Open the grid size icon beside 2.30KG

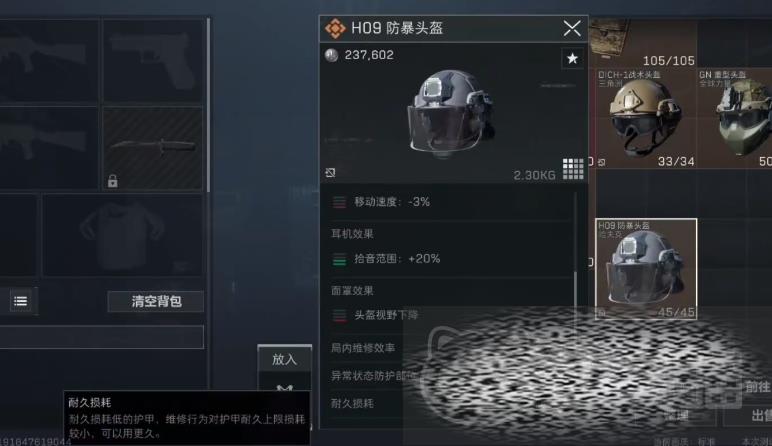coord(573,169)
